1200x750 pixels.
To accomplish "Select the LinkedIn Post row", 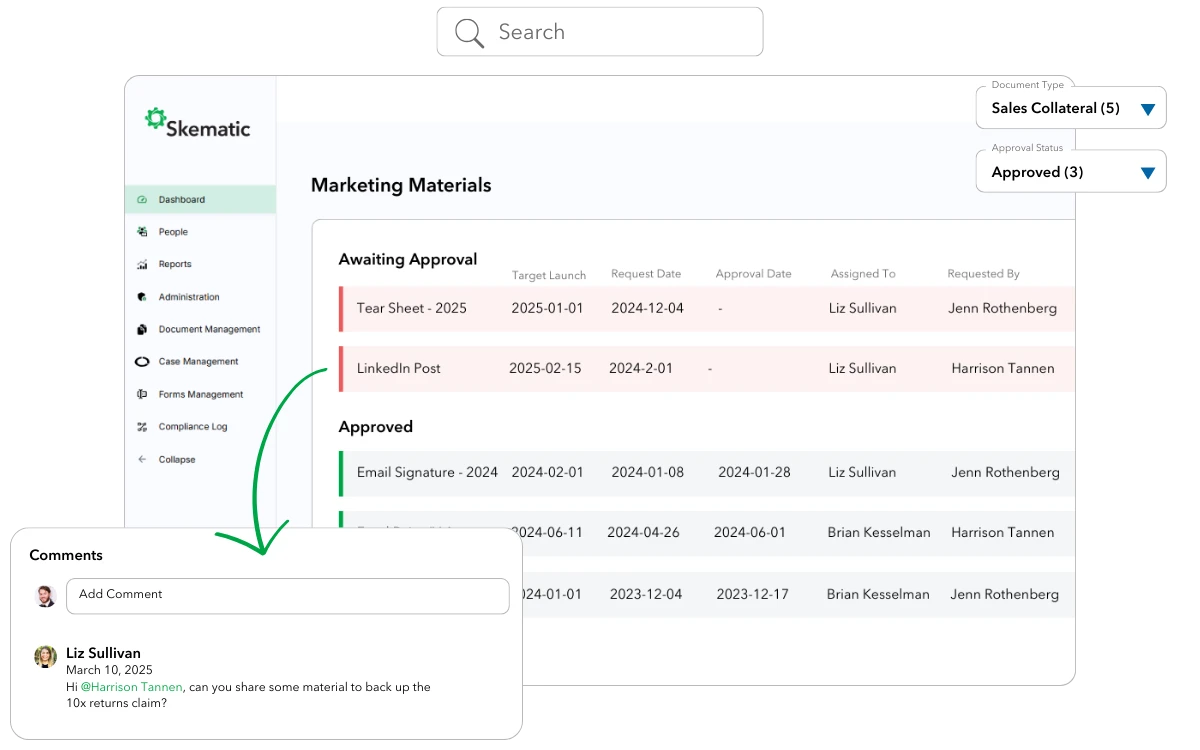I will pos(399,368).
